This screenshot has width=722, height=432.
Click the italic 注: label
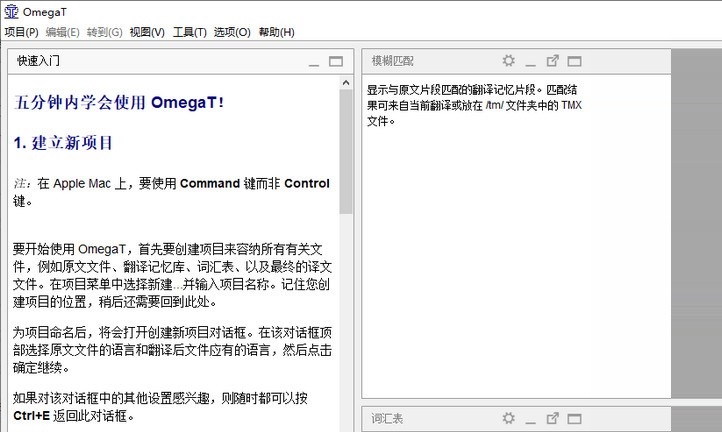22,184
